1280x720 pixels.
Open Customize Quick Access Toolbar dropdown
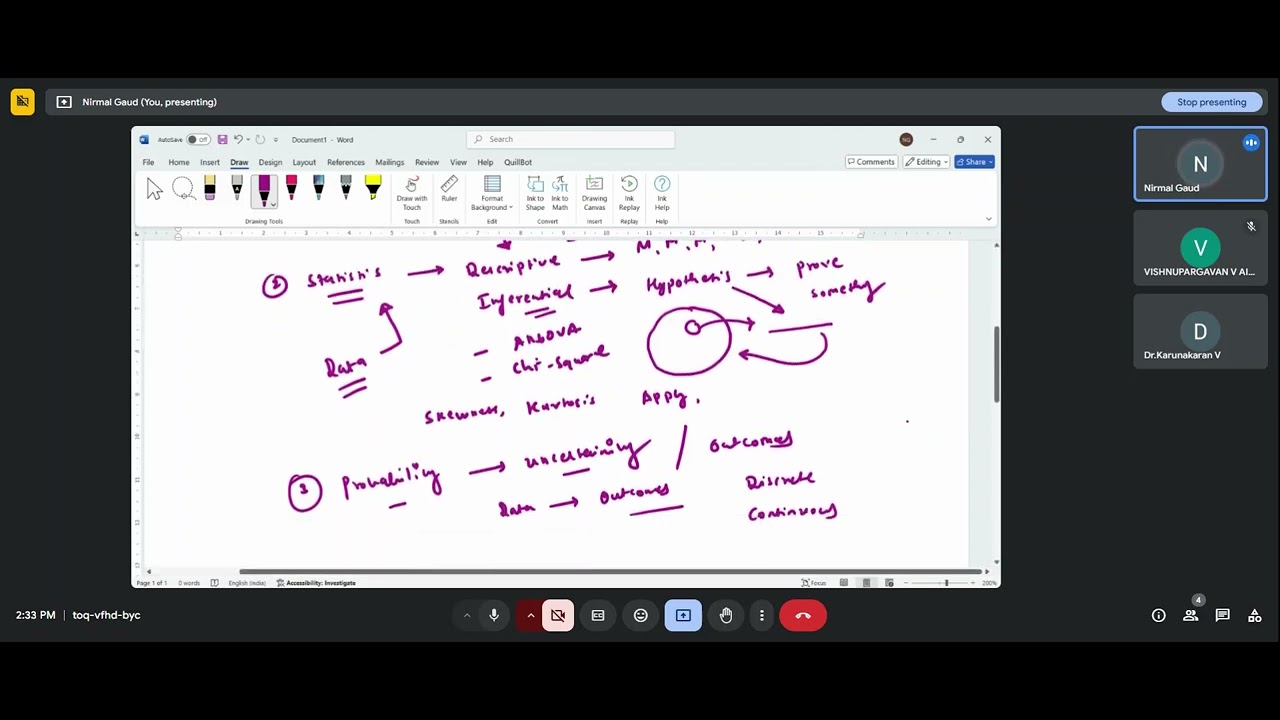point(276,140)
